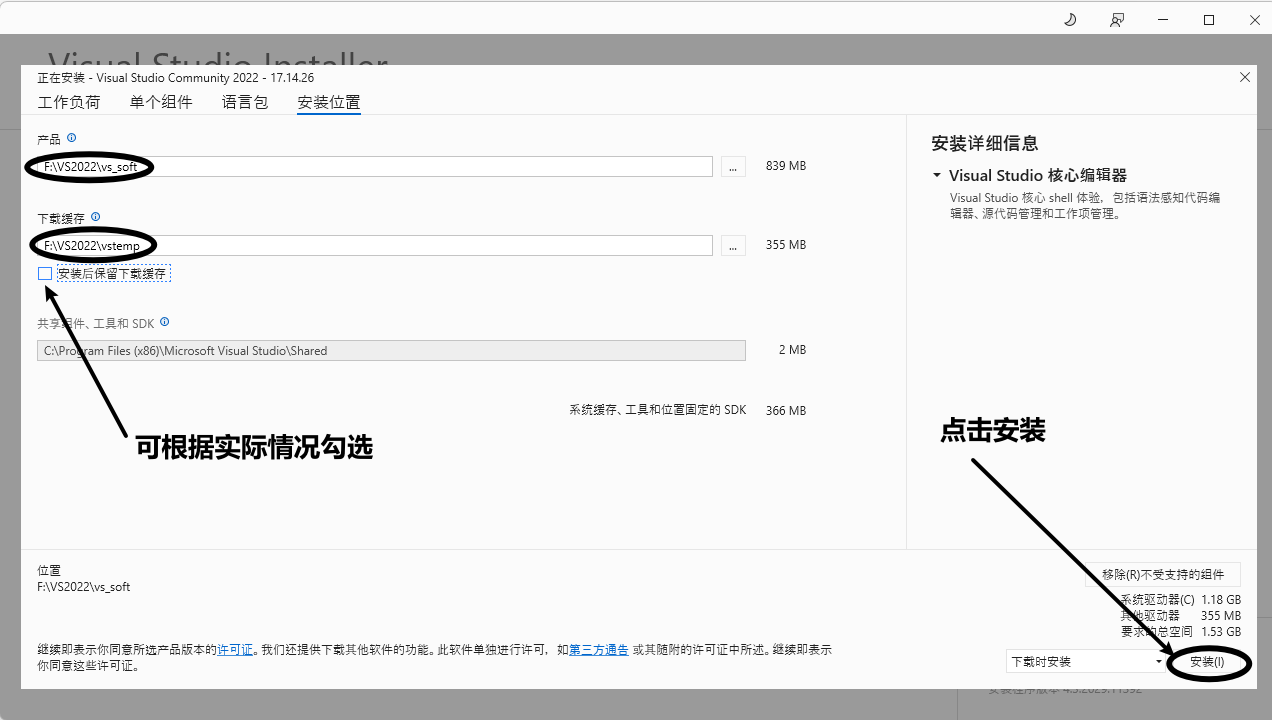Close the installation dialog with X
Viewport: 1272px width, 720px height.
point(1244,77)
